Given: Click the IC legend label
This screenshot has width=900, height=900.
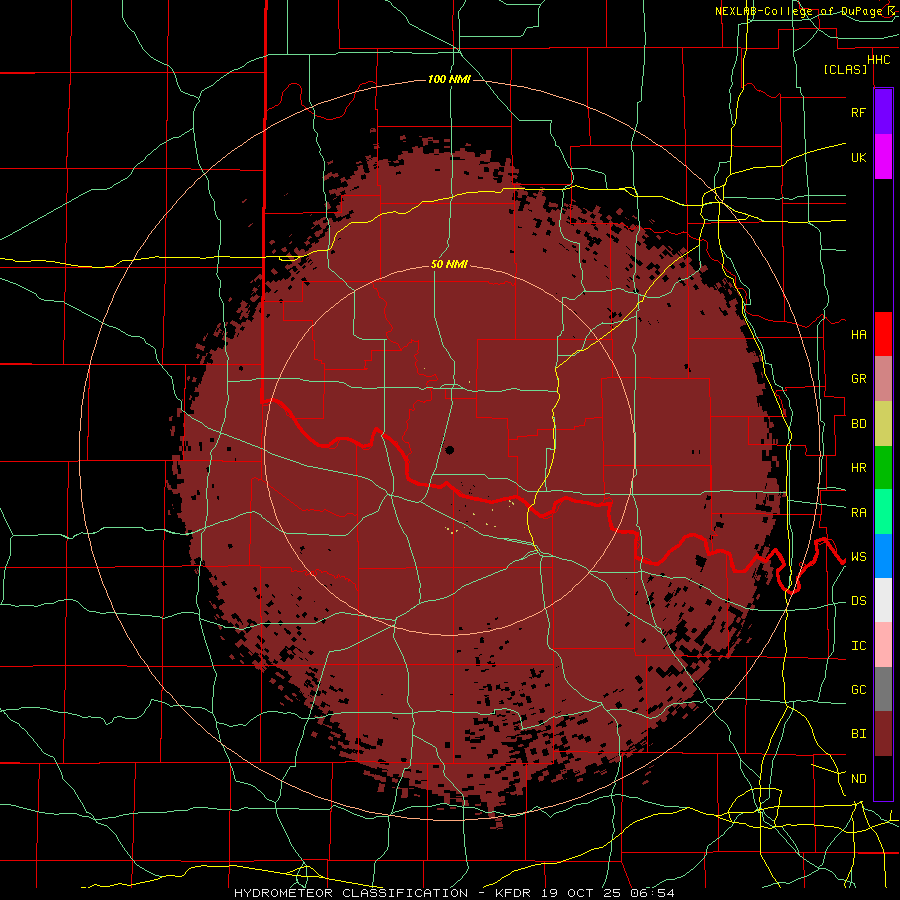Looking at the screenshot, I should 858,646.
